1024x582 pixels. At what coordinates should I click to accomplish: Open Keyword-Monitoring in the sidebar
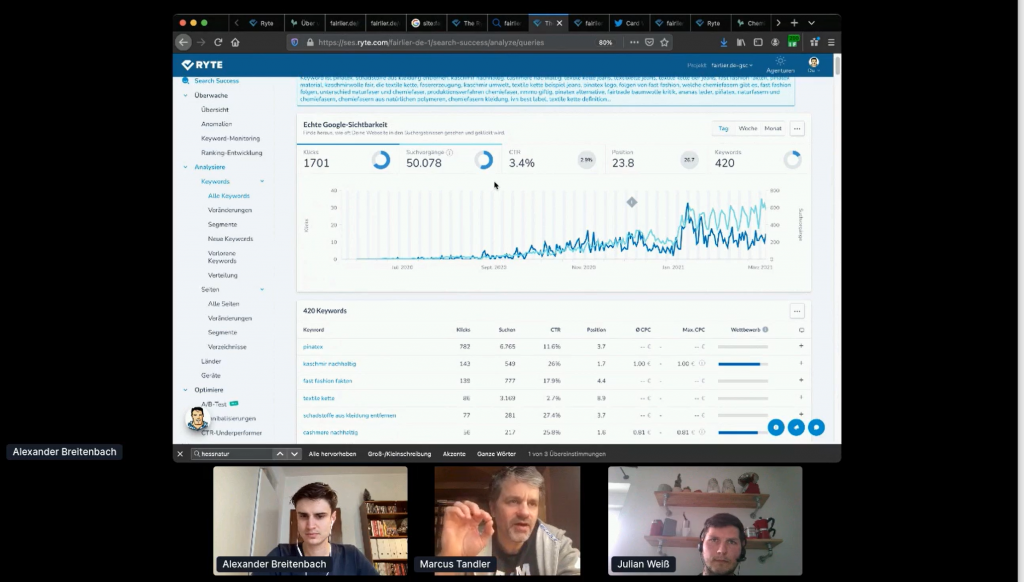231,138
